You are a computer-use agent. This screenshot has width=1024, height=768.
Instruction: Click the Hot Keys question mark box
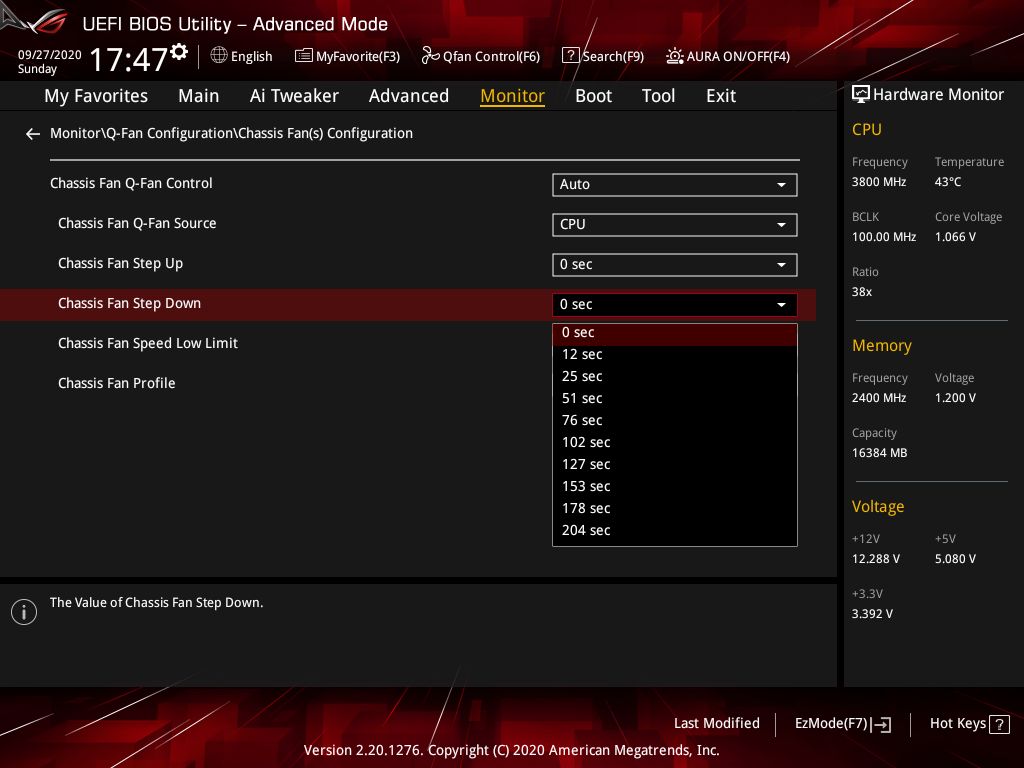point(999,724)
